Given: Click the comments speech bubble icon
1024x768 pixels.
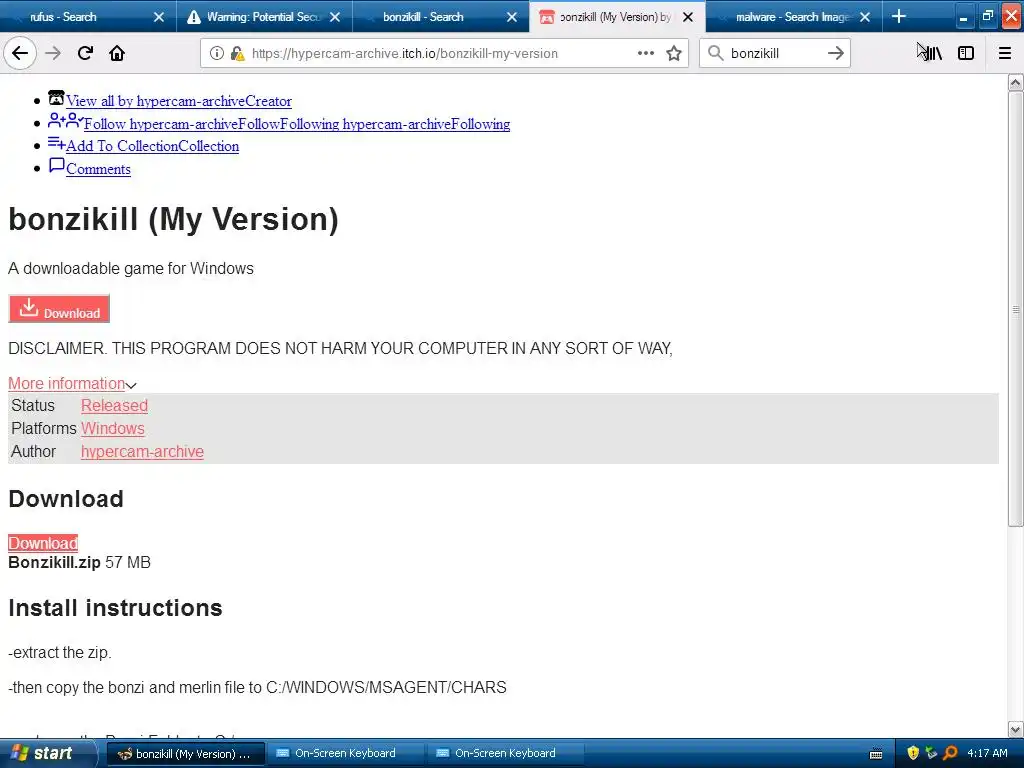Looking at the screenshot, I should click(x=57, y=166).
